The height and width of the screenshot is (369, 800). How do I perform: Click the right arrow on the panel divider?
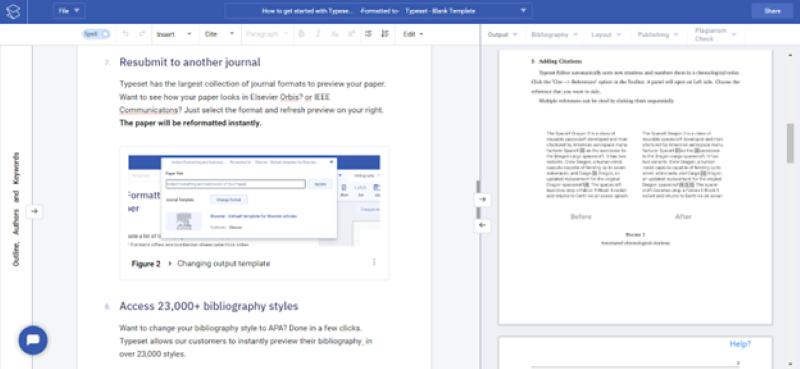click(483, 200)
